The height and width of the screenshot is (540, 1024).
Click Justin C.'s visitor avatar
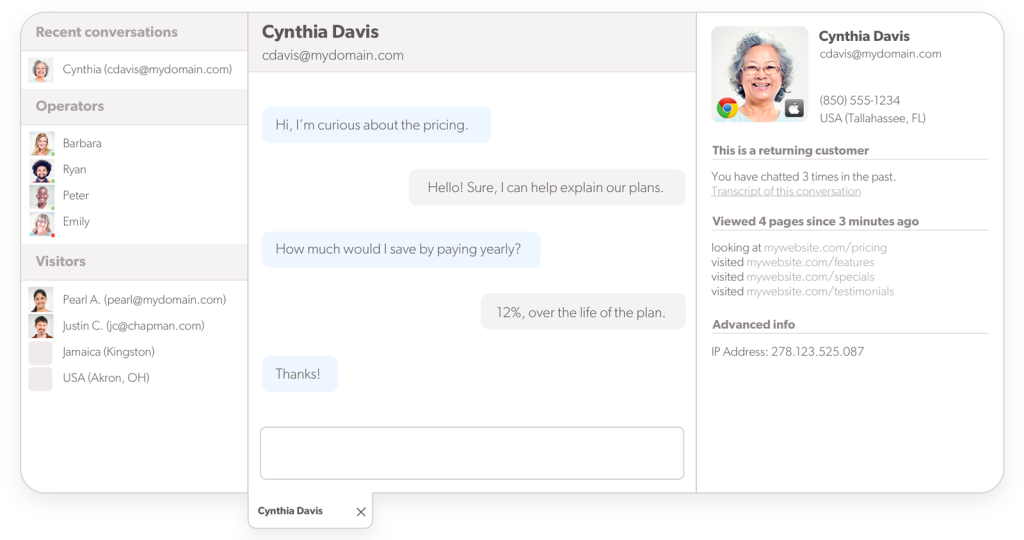click(41, 326)
